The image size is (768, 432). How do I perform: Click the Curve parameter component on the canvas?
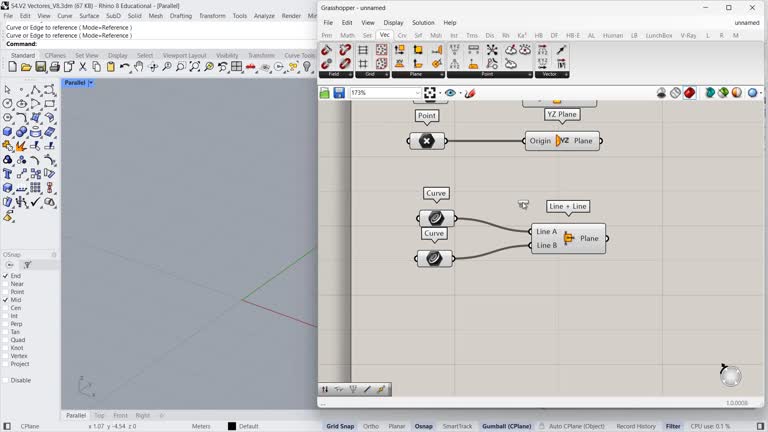(435, 218)
